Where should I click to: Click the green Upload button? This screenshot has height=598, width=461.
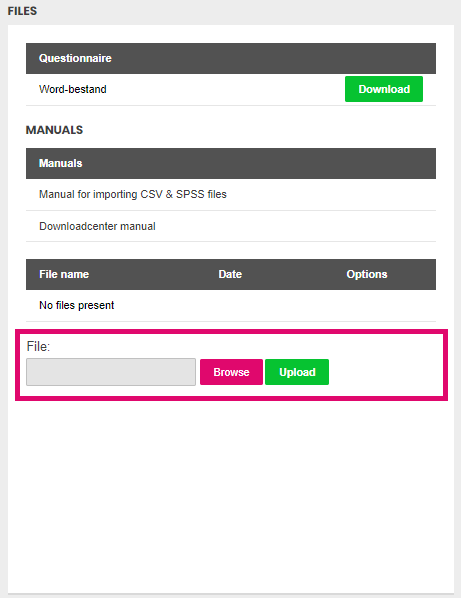(x=297, y=372)
